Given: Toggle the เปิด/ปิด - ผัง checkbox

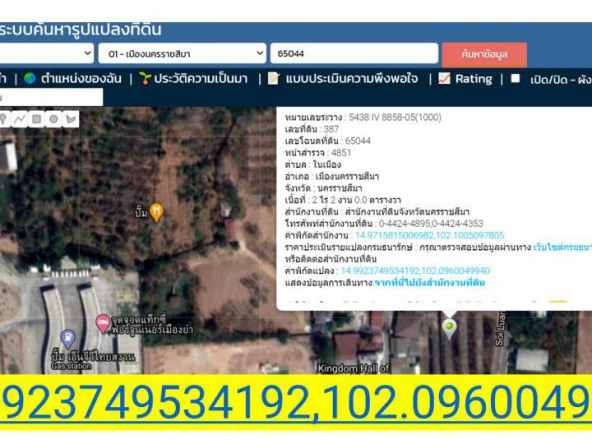Looking at the screenshot, I should (515, 78).
